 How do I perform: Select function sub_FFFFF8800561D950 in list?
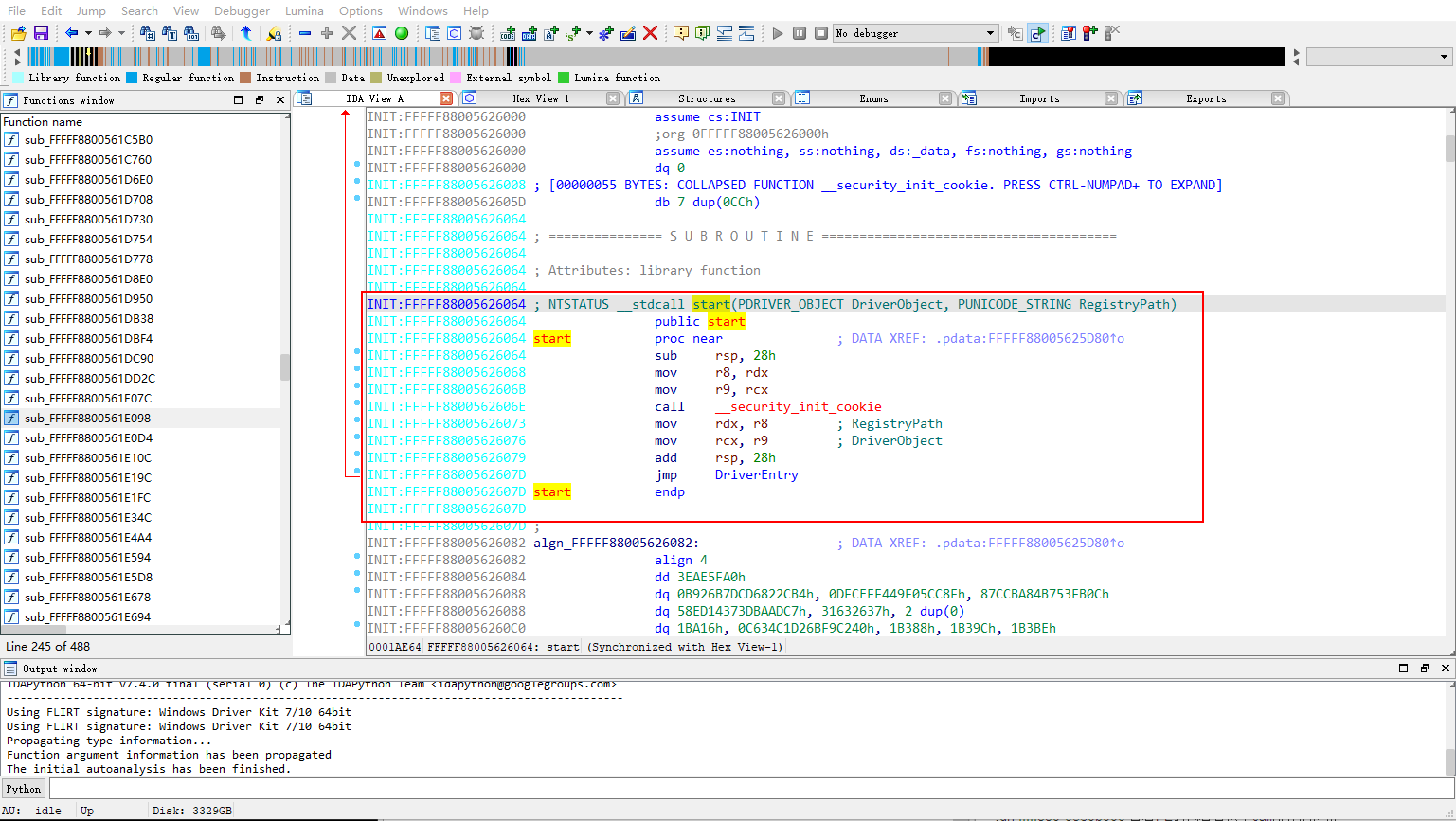coord(141,298)
